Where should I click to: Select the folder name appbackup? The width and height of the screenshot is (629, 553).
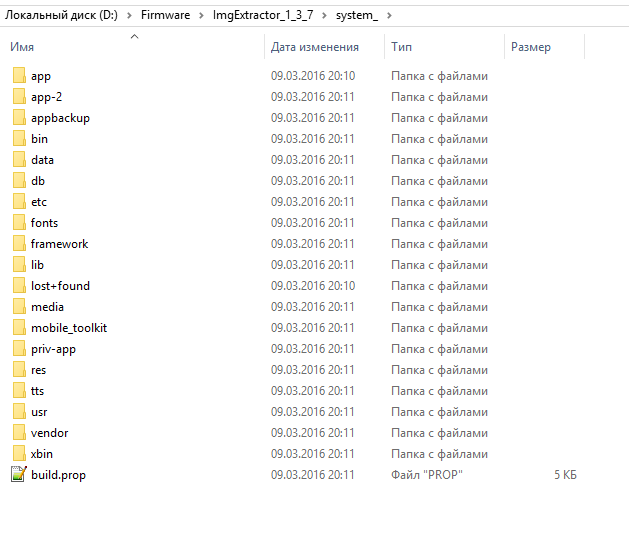61,118
